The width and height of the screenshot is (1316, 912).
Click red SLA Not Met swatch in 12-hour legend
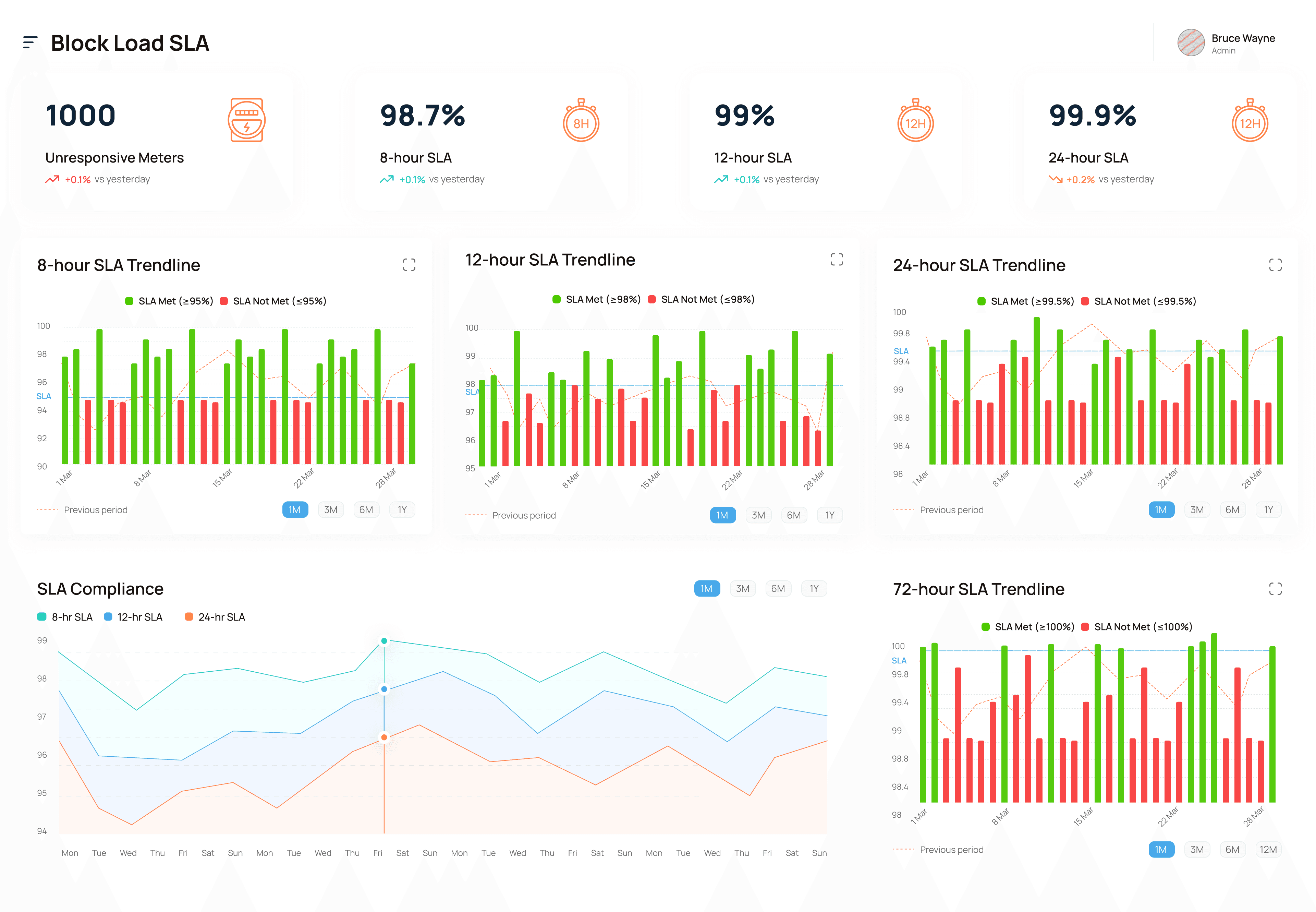click(x=652, y=299)
